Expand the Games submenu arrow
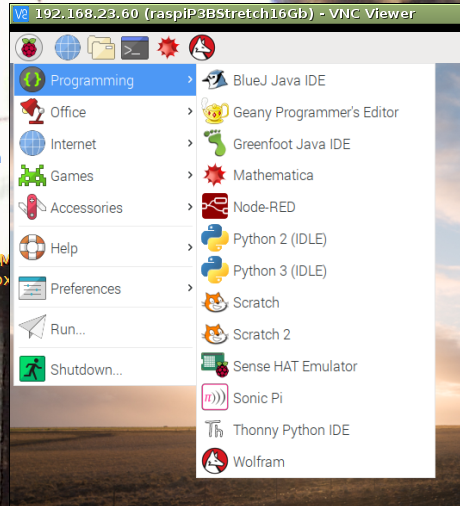The image size is (460, 506). (x=190, y=175)
